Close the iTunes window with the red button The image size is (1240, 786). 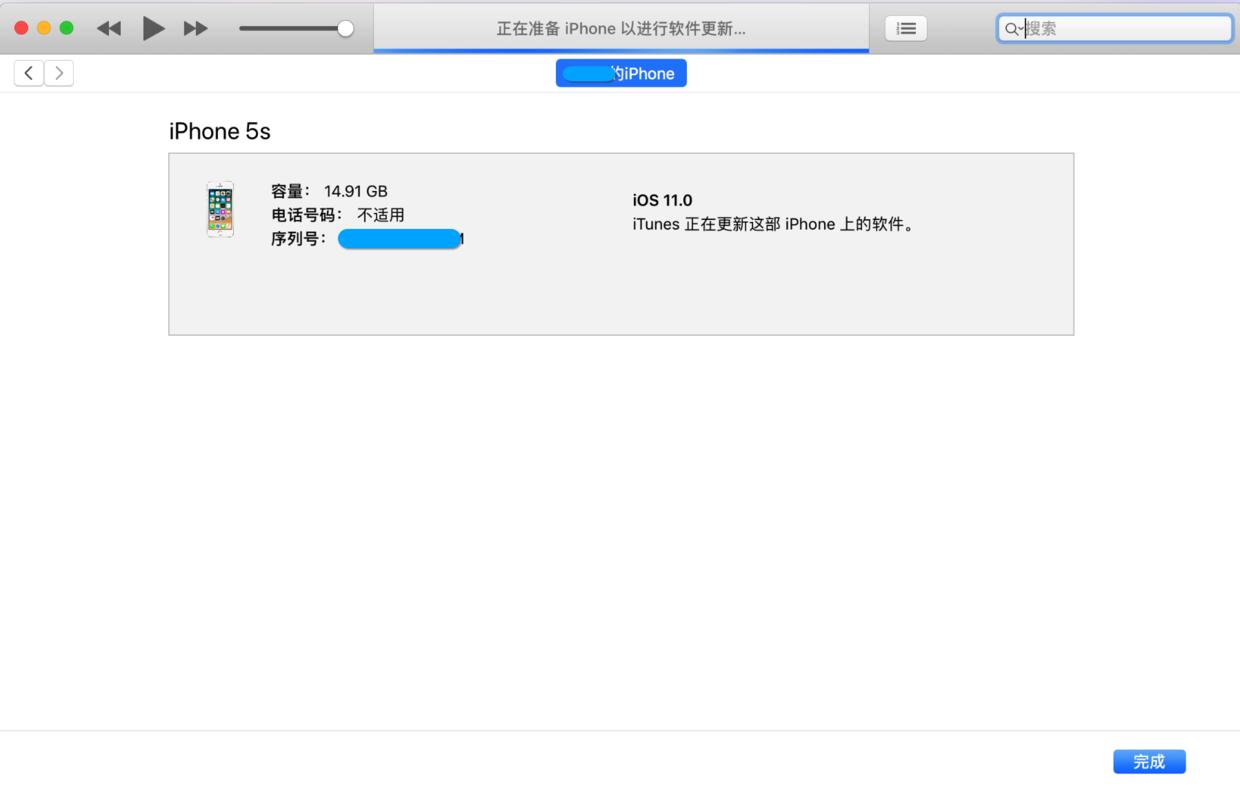point(20,28)
